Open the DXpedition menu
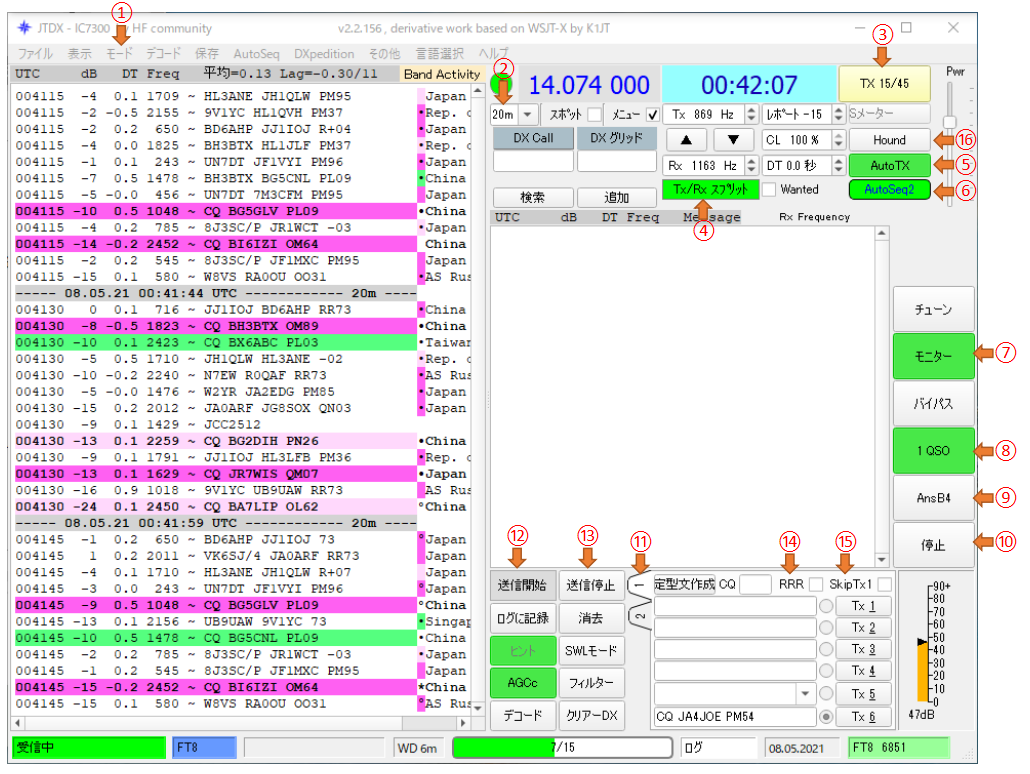The height and width of the screenshot is (774, 1030). pos(324,54)
